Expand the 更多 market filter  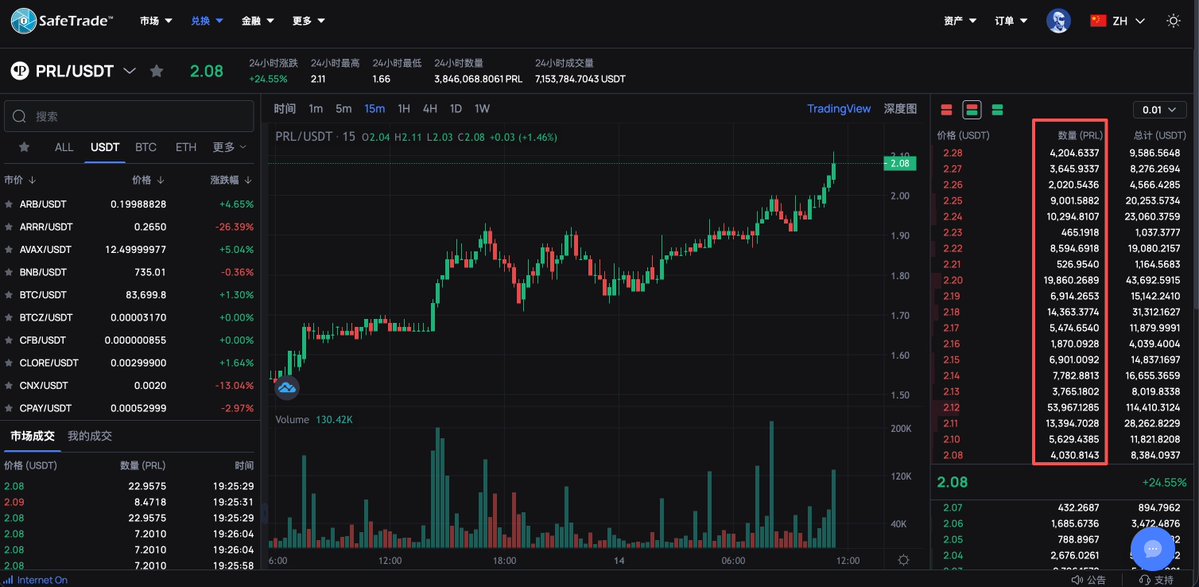click(230, 147)
